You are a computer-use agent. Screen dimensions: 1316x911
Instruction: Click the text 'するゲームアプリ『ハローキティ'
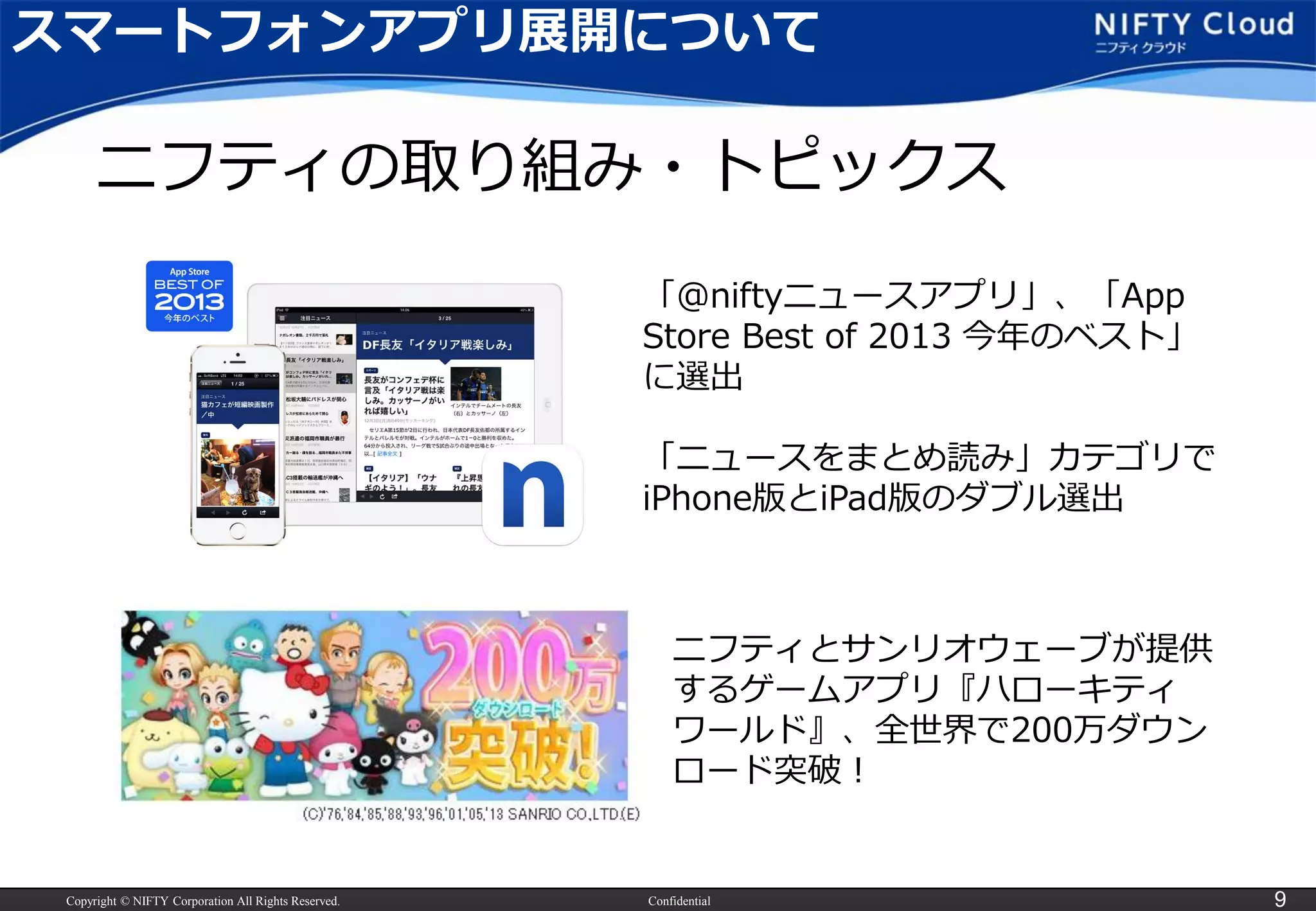[x=924, y=689]
